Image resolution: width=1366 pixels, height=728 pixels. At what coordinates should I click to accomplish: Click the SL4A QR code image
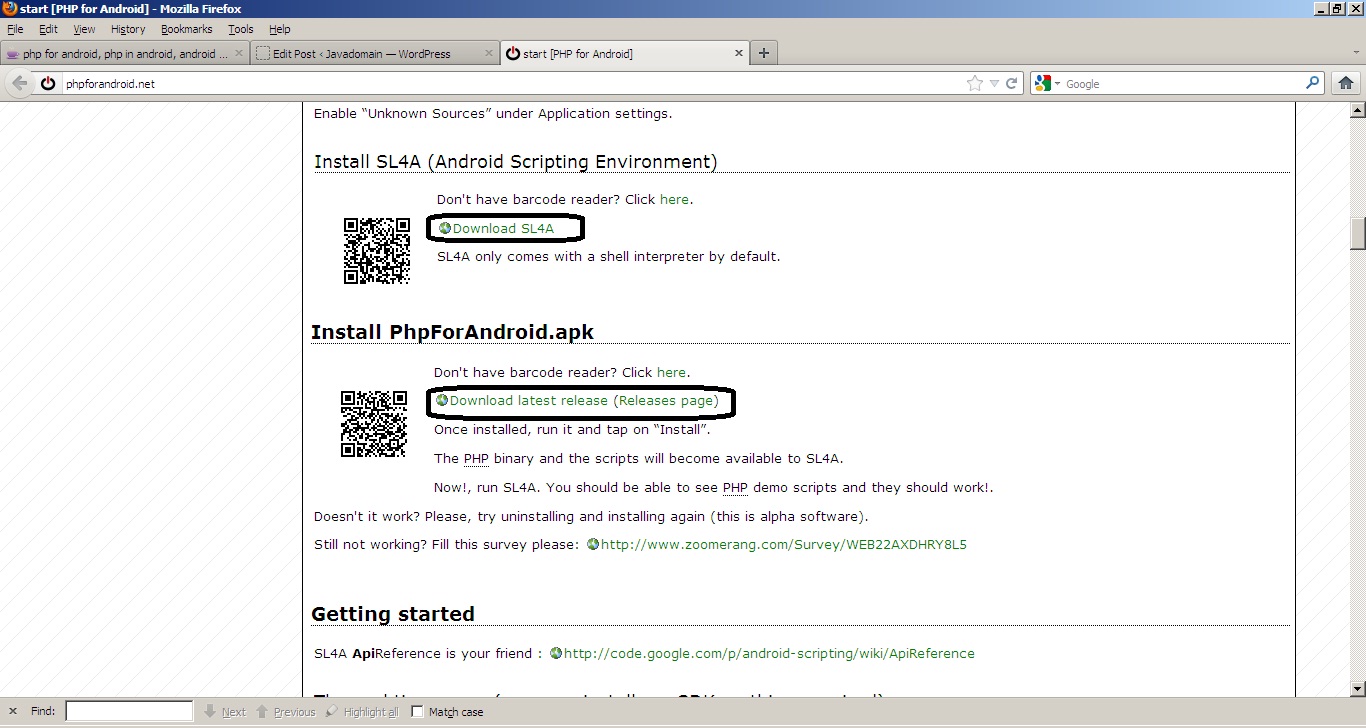coord(377,251)
